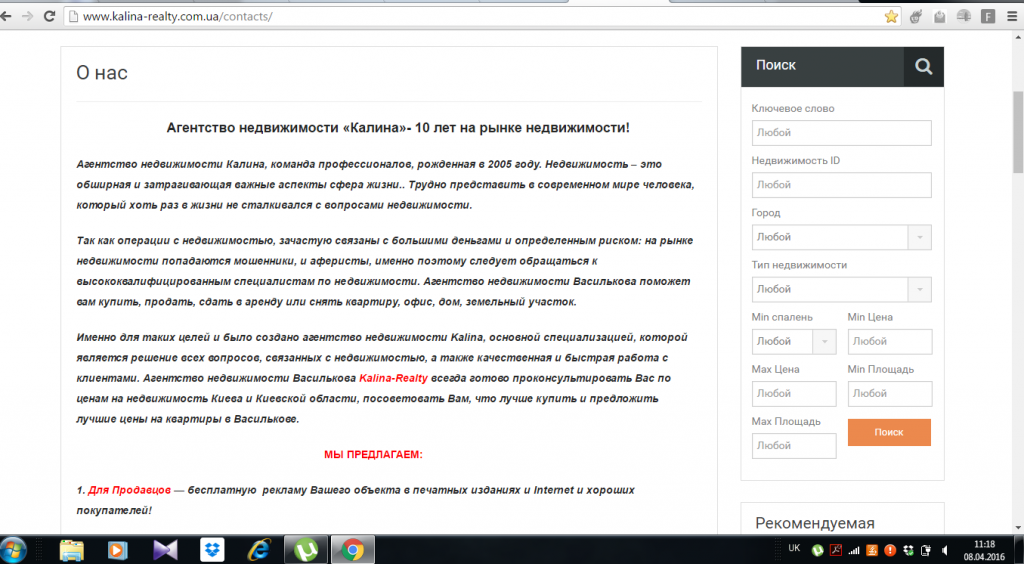The height and width of the screenshot is (564, 1024).
Task: Click the gray F extension icon
Action: (988, 17)
